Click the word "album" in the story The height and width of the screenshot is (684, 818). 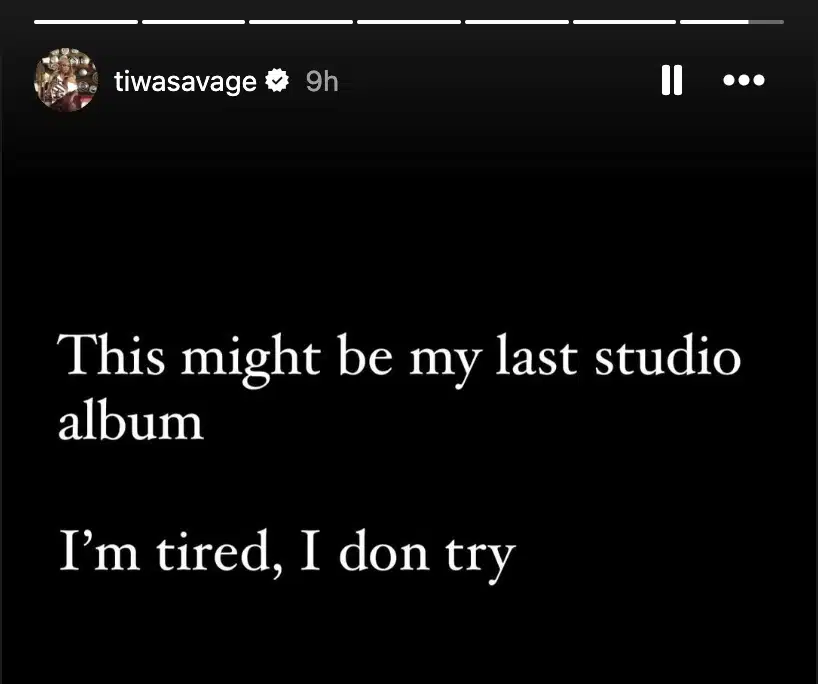pyautogui.click(x=131, y=421)
